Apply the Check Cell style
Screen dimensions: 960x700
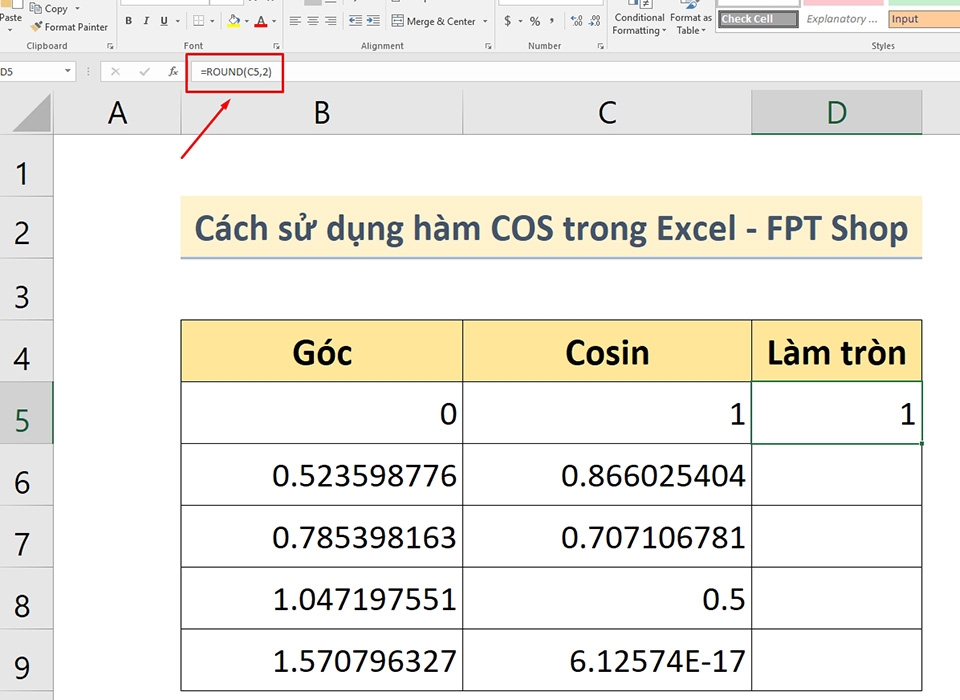757,18
